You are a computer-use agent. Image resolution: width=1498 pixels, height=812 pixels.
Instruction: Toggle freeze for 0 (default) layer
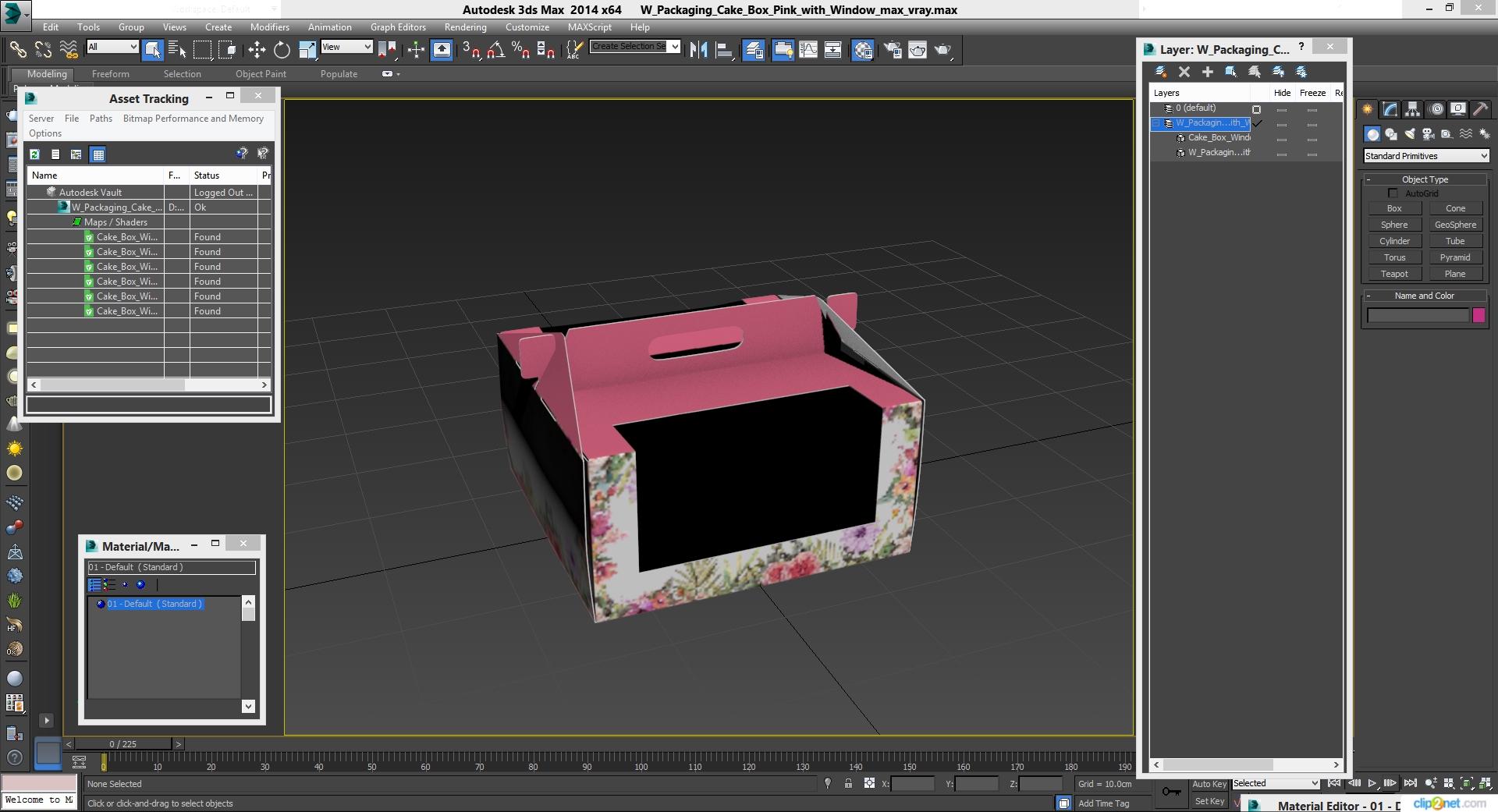coord(1312,108)
